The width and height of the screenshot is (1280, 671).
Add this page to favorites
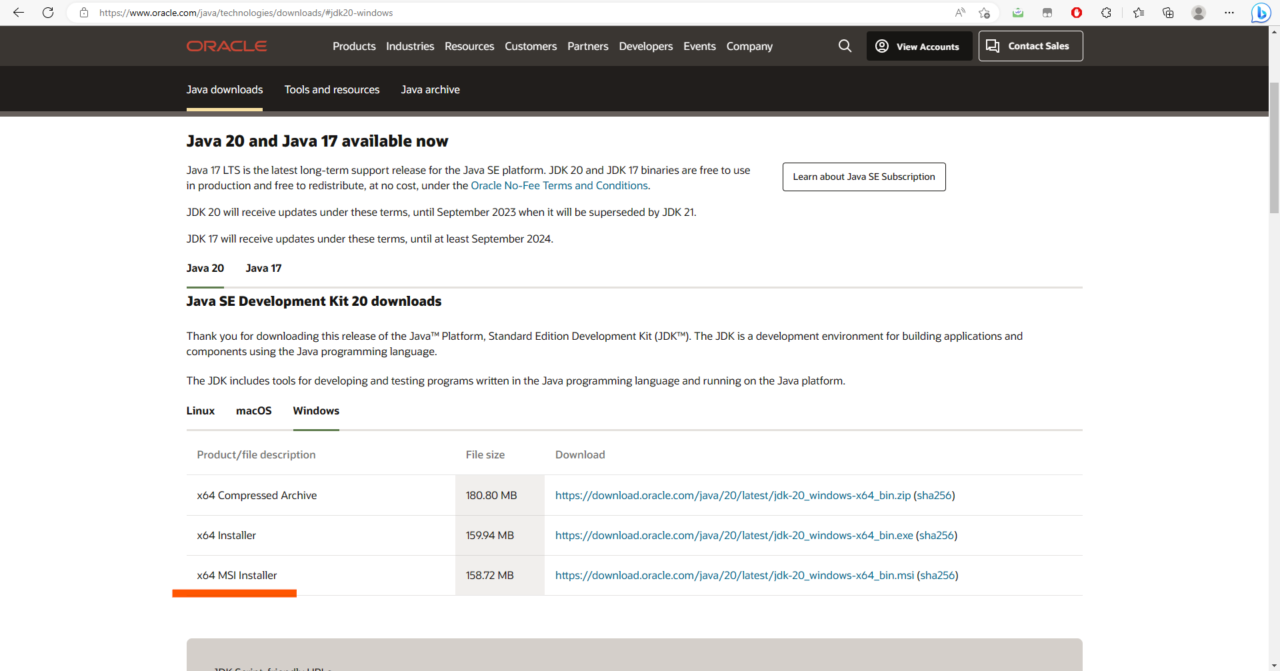(x=983, y=12)
